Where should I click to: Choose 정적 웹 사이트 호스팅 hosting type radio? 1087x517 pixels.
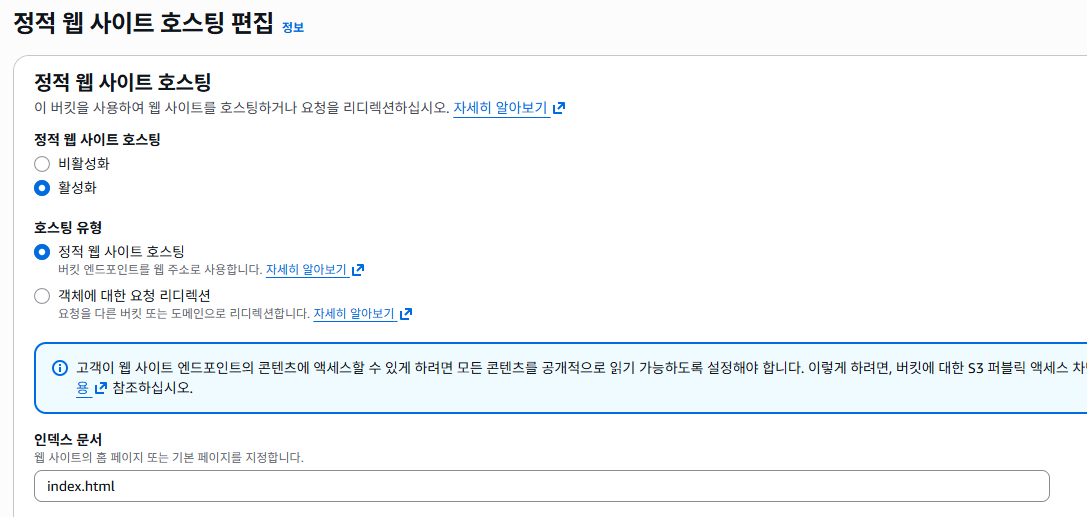[42, 252]
